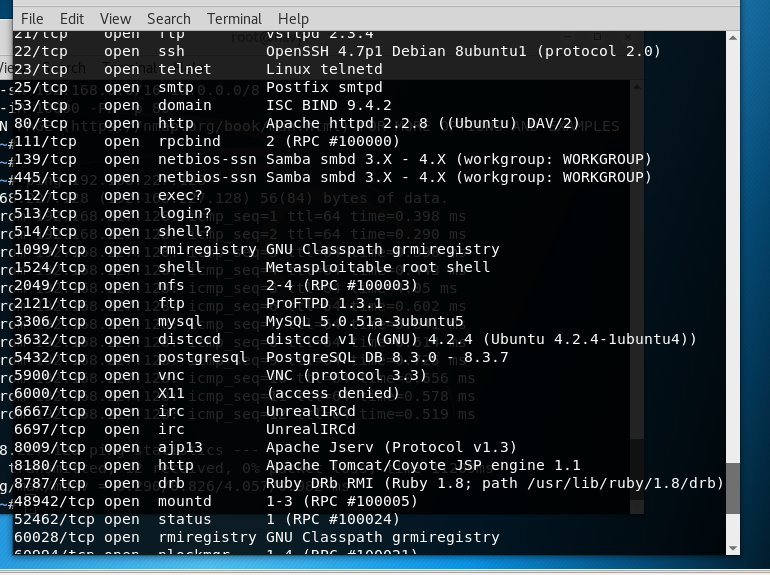Click the 445/tcp netbios-ssn row

point(333,177)
